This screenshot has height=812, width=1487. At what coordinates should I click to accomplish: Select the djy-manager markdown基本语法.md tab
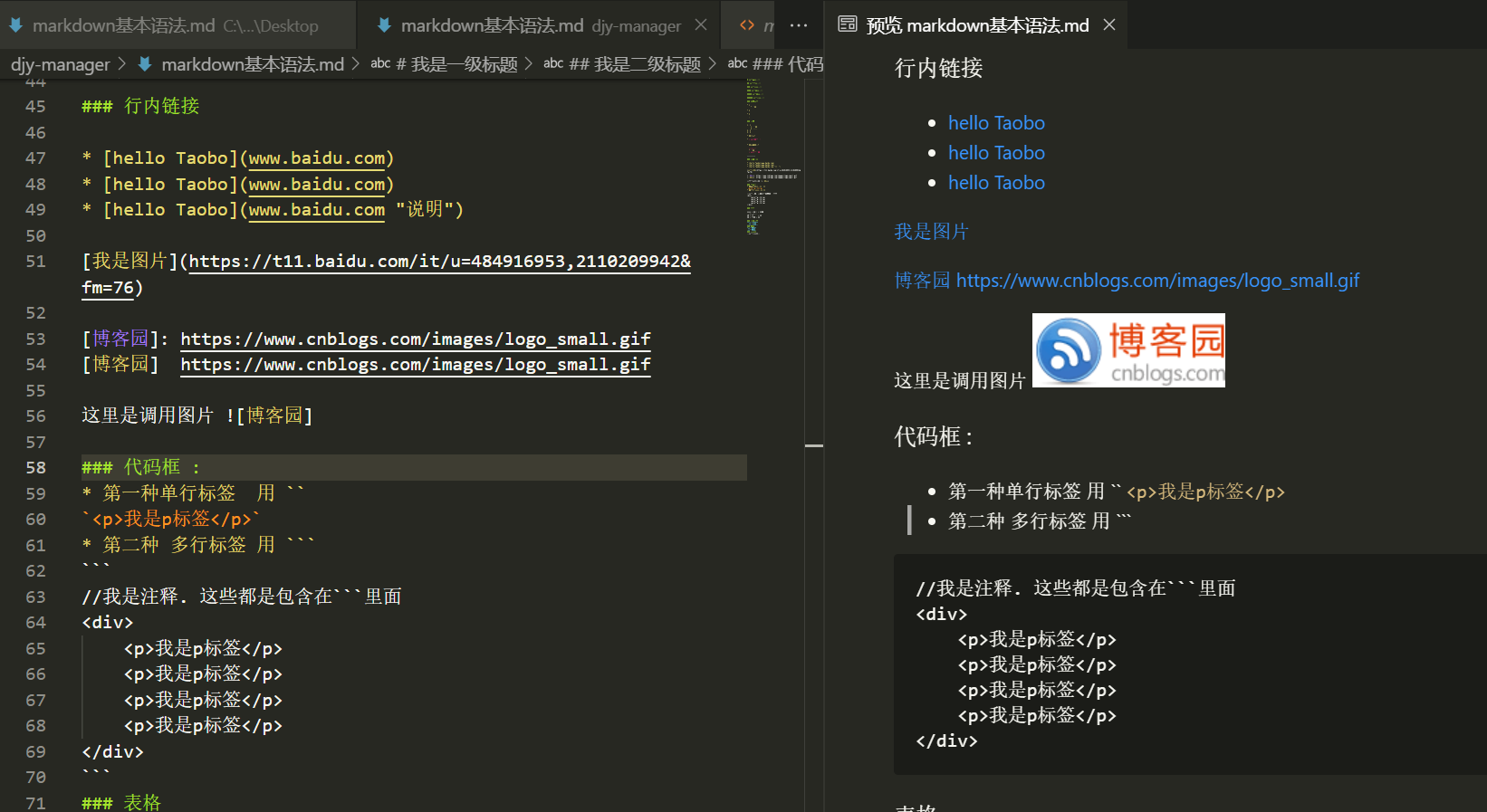(x=540, y=25)
